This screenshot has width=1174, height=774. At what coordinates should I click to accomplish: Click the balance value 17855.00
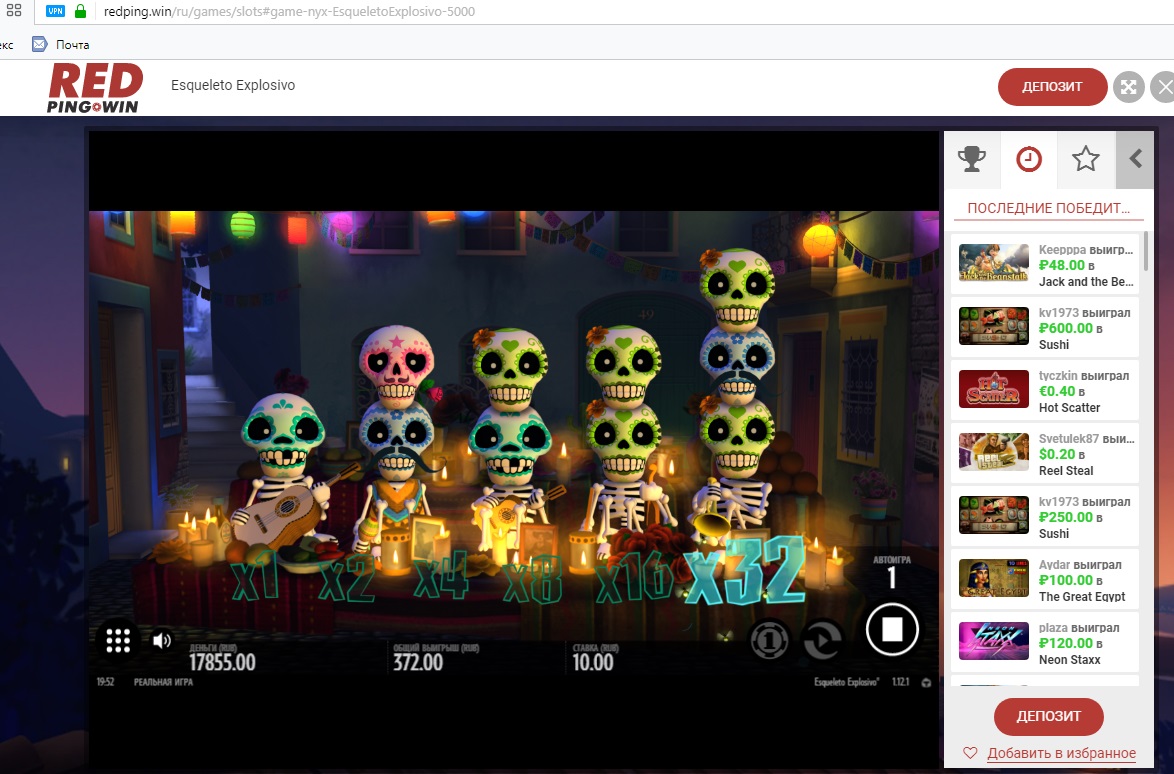pos(222,662)
